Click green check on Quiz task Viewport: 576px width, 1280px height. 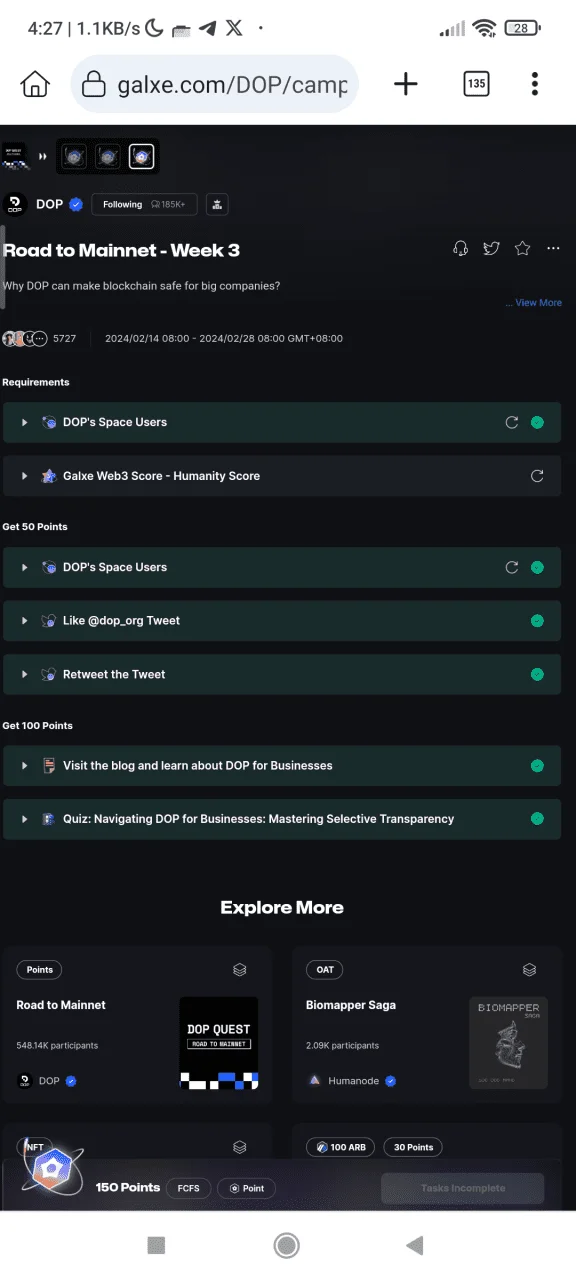[x=537, y=819]
